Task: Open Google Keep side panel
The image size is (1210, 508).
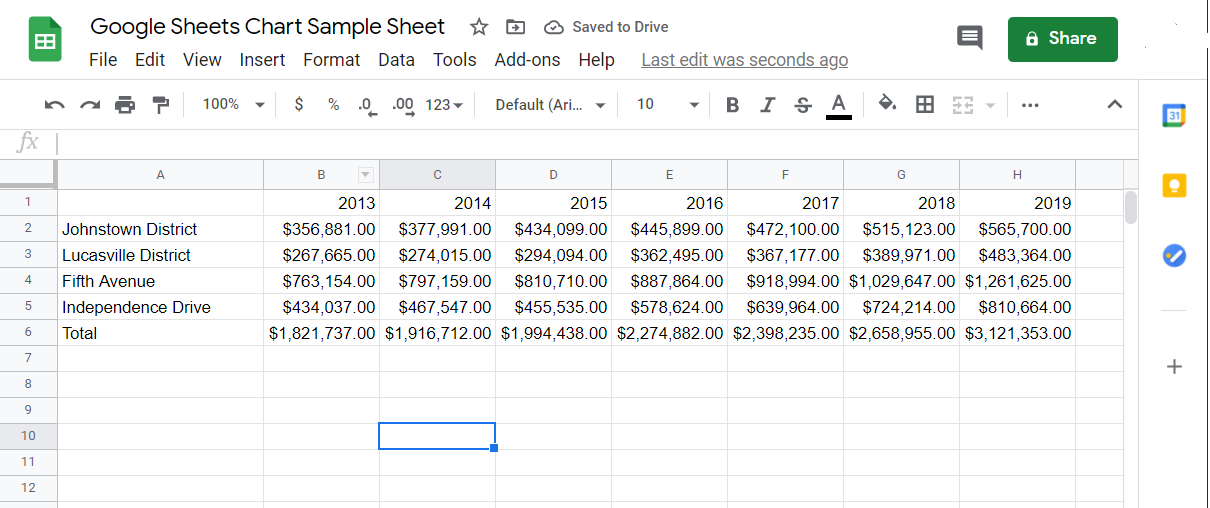Action: 1174,185
